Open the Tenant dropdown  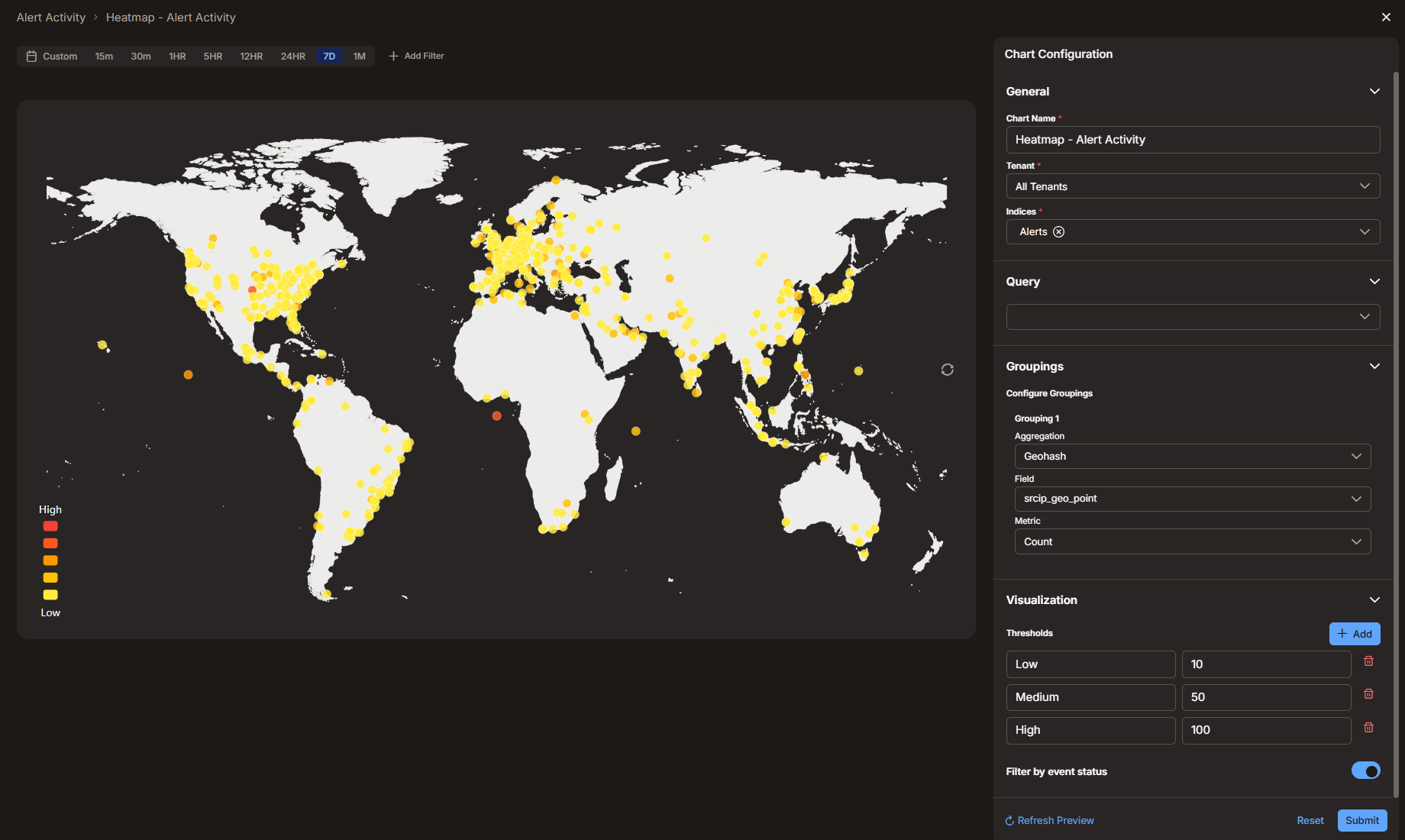pyautogui.click(x=1193, y=186)
